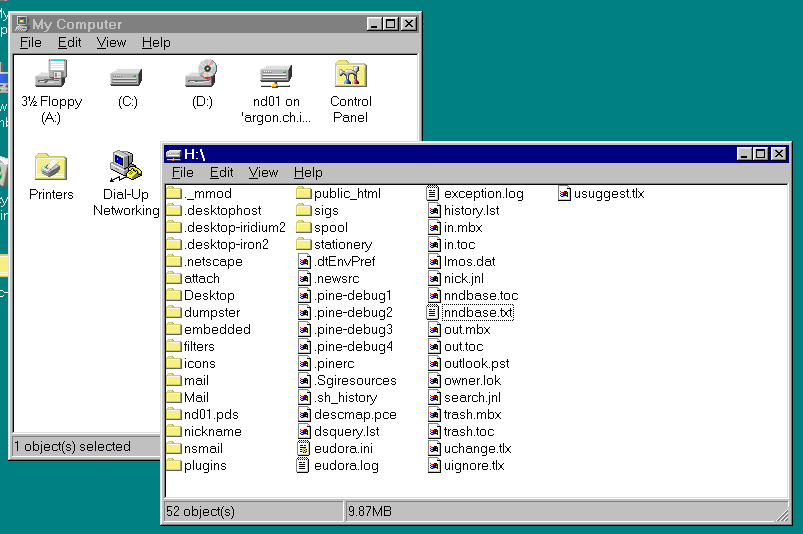Select the eudora.ini file icon
This screenshot has width=803, height=534.
(305, 449)
